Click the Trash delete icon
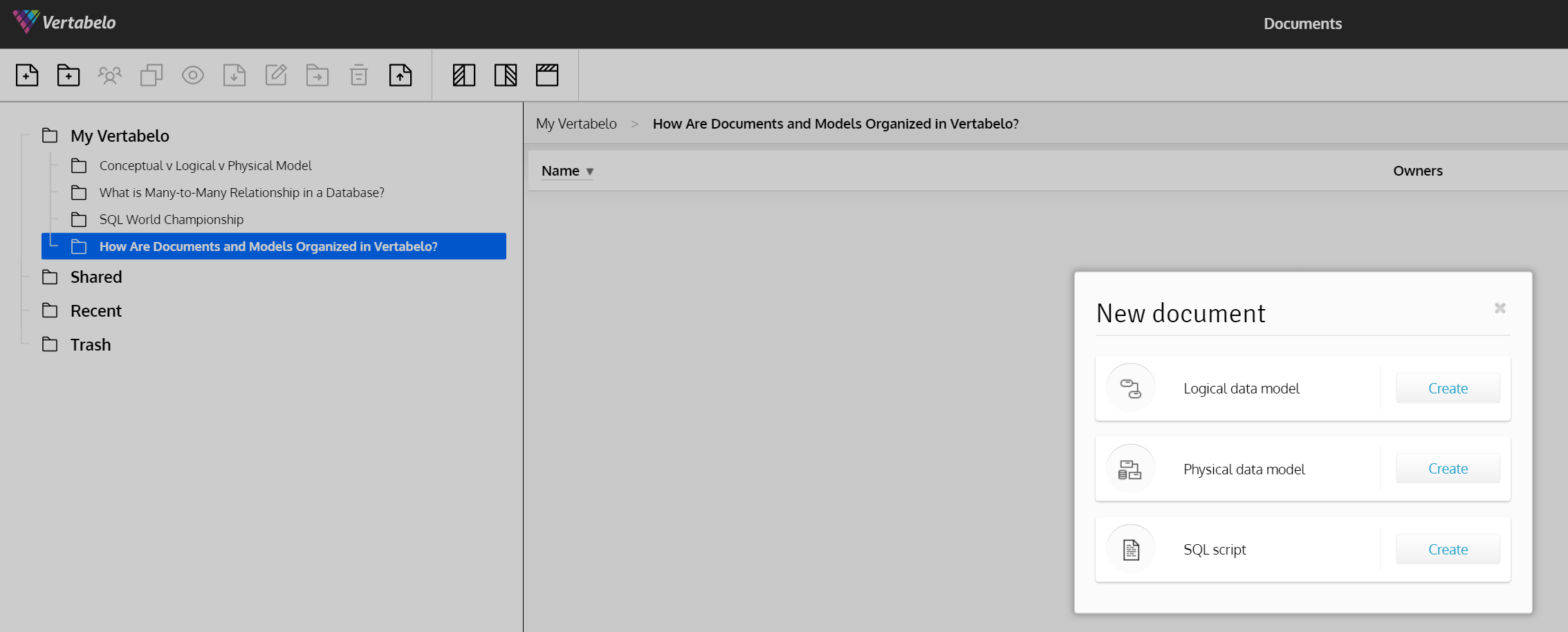This screenshot has width=1568, height=632. pyautogui.click(x=359, y=75)
